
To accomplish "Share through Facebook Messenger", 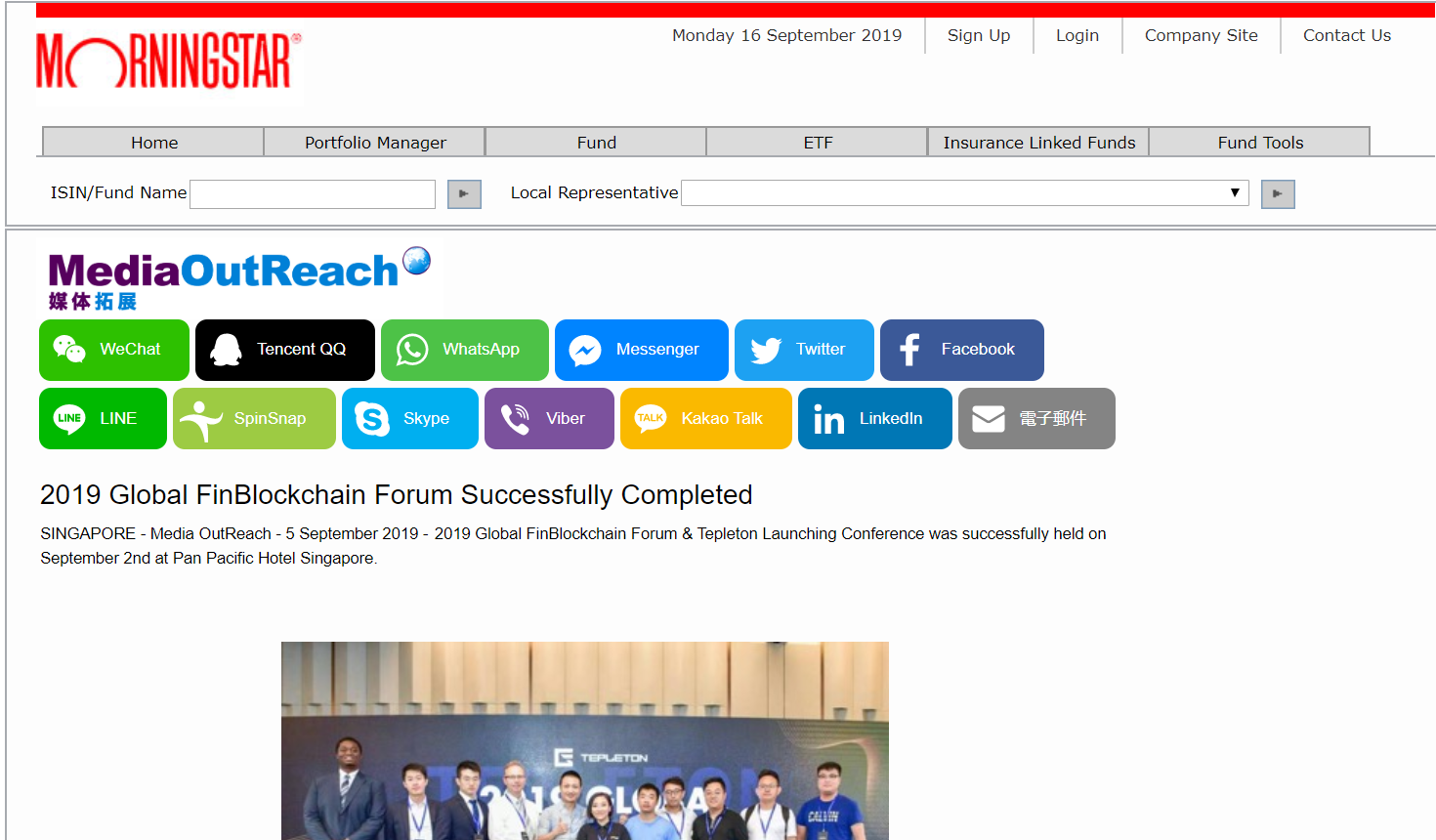I will pos(641,350).
